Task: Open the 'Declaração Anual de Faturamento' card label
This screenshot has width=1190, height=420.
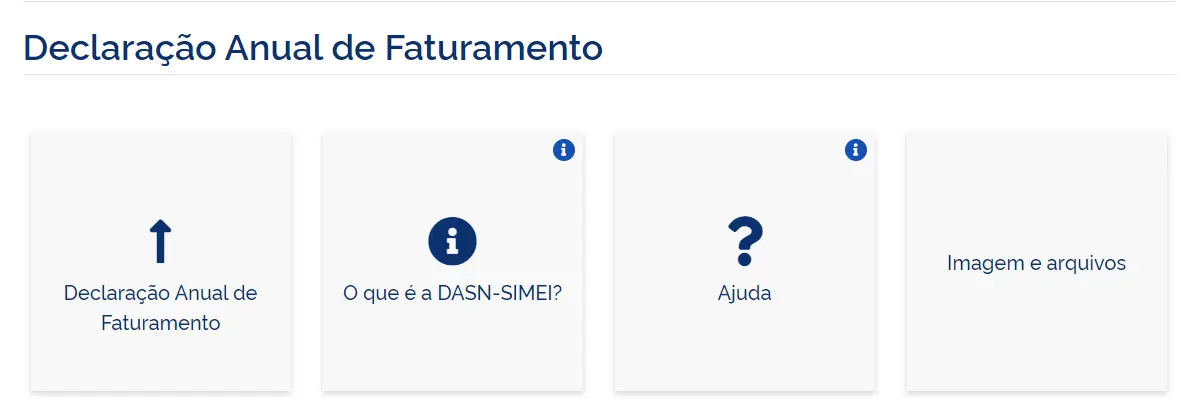Action: (160, 308)
